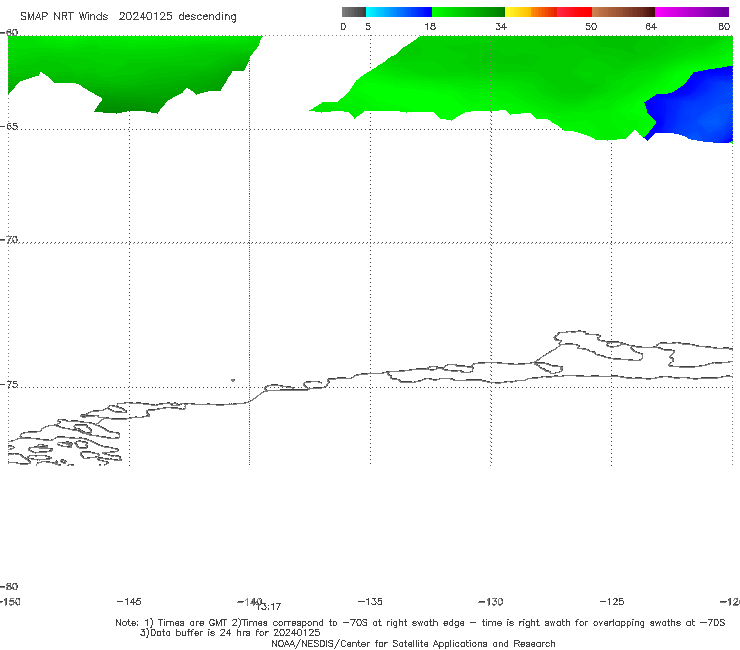740x650 pixels.
Task: Click the color bar label 5
Action: [368, 27]
